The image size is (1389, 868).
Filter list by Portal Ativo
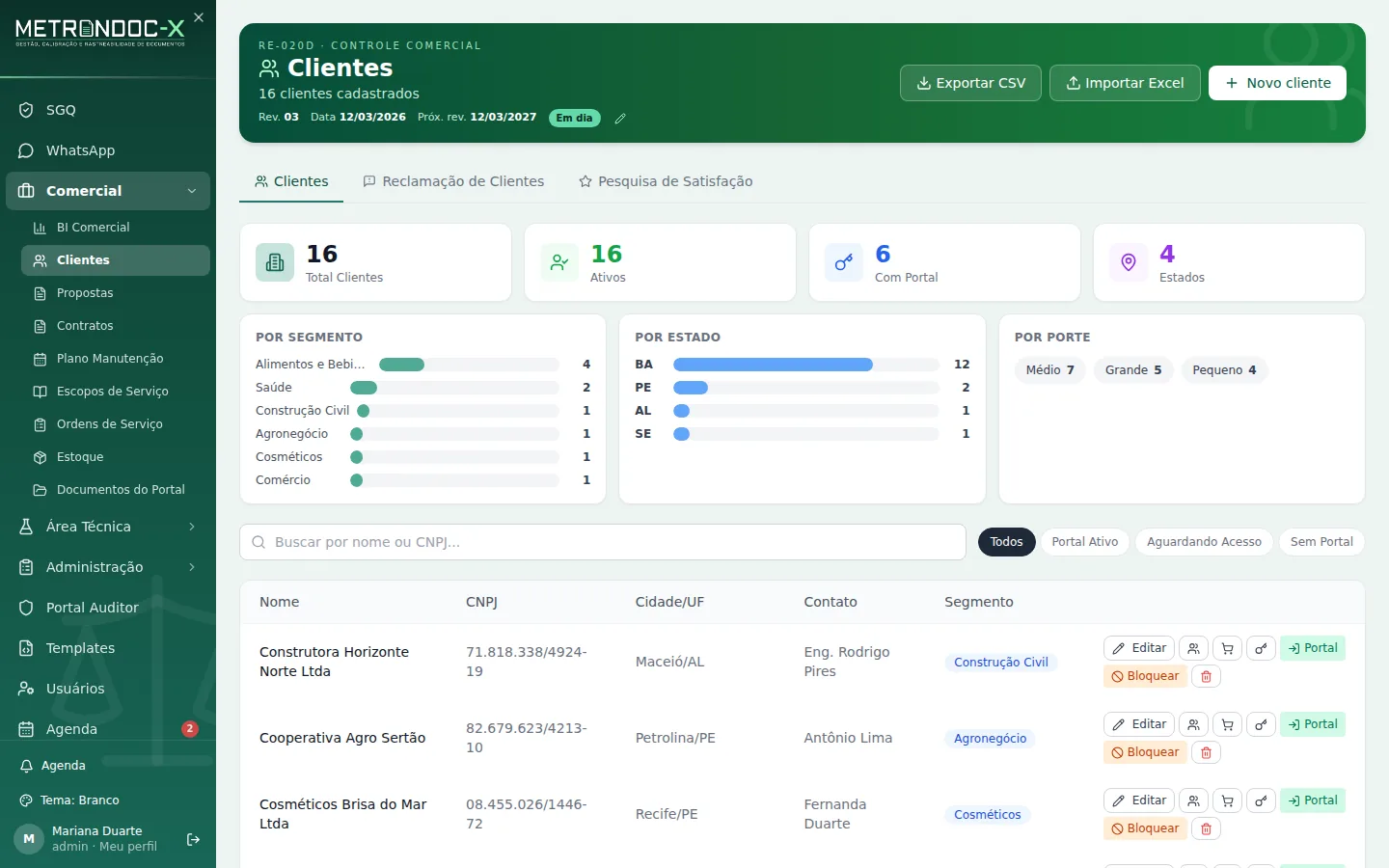coord(1085,542)
